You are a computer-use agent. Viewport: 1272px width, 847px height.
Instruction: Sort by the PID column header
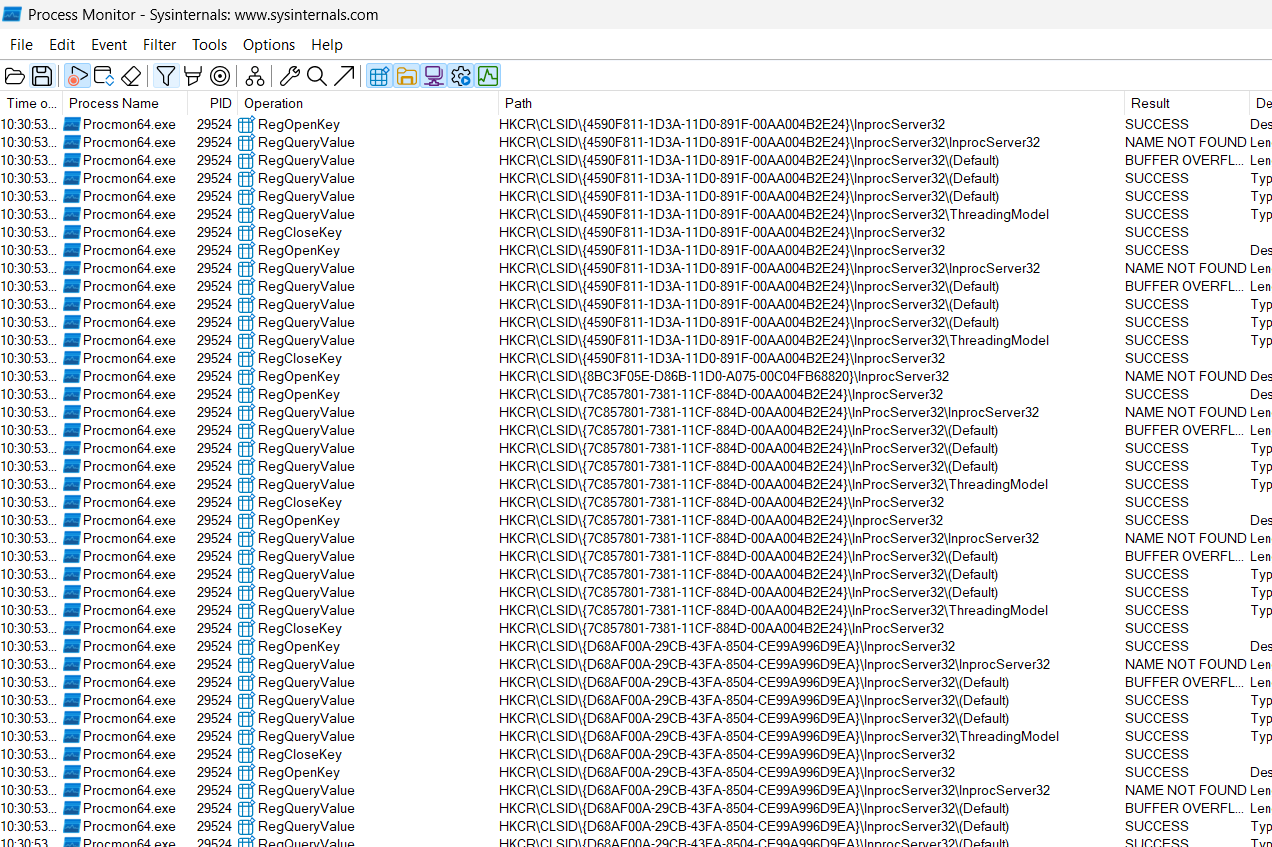[x=212, y=103]
